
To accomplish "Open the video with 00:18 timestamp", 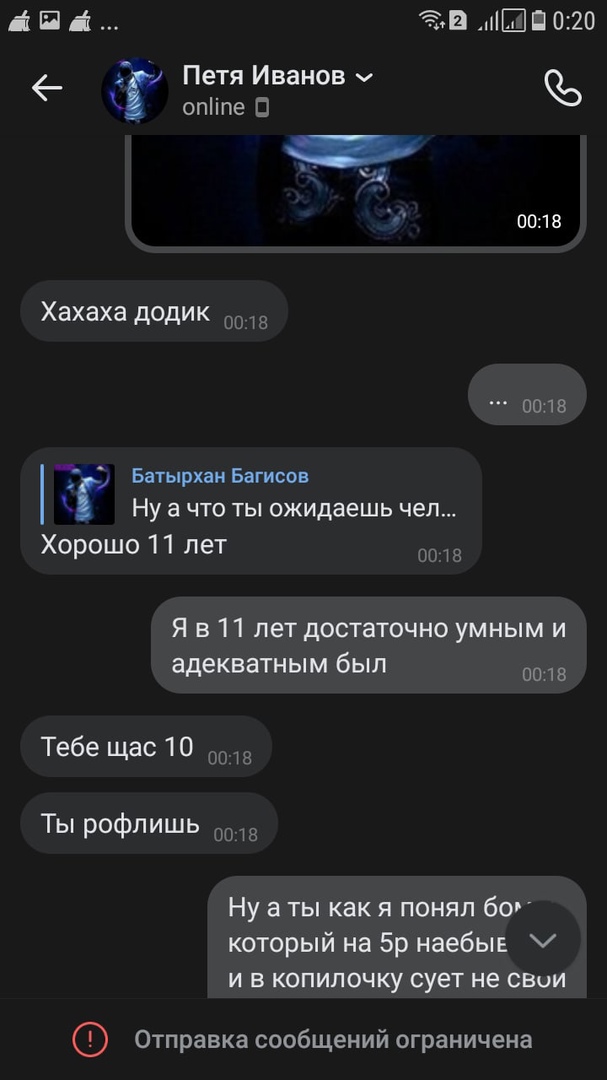I will tap(356, 191).
